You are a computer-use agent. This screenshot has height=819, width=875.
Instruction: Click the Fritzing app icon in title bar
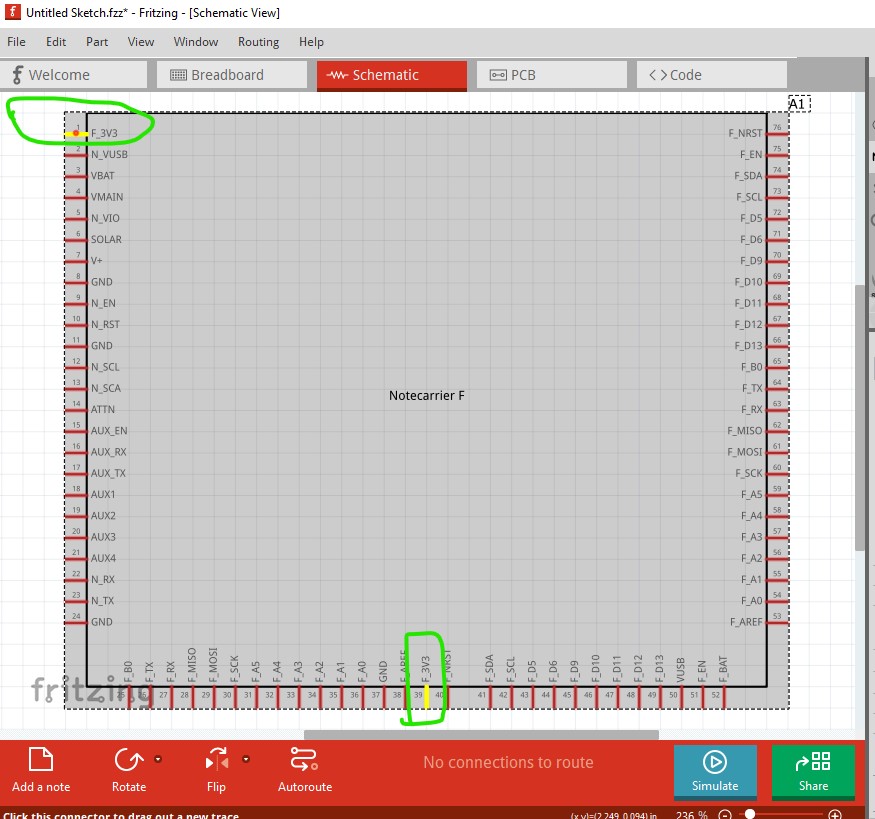(x=12, y=12)
